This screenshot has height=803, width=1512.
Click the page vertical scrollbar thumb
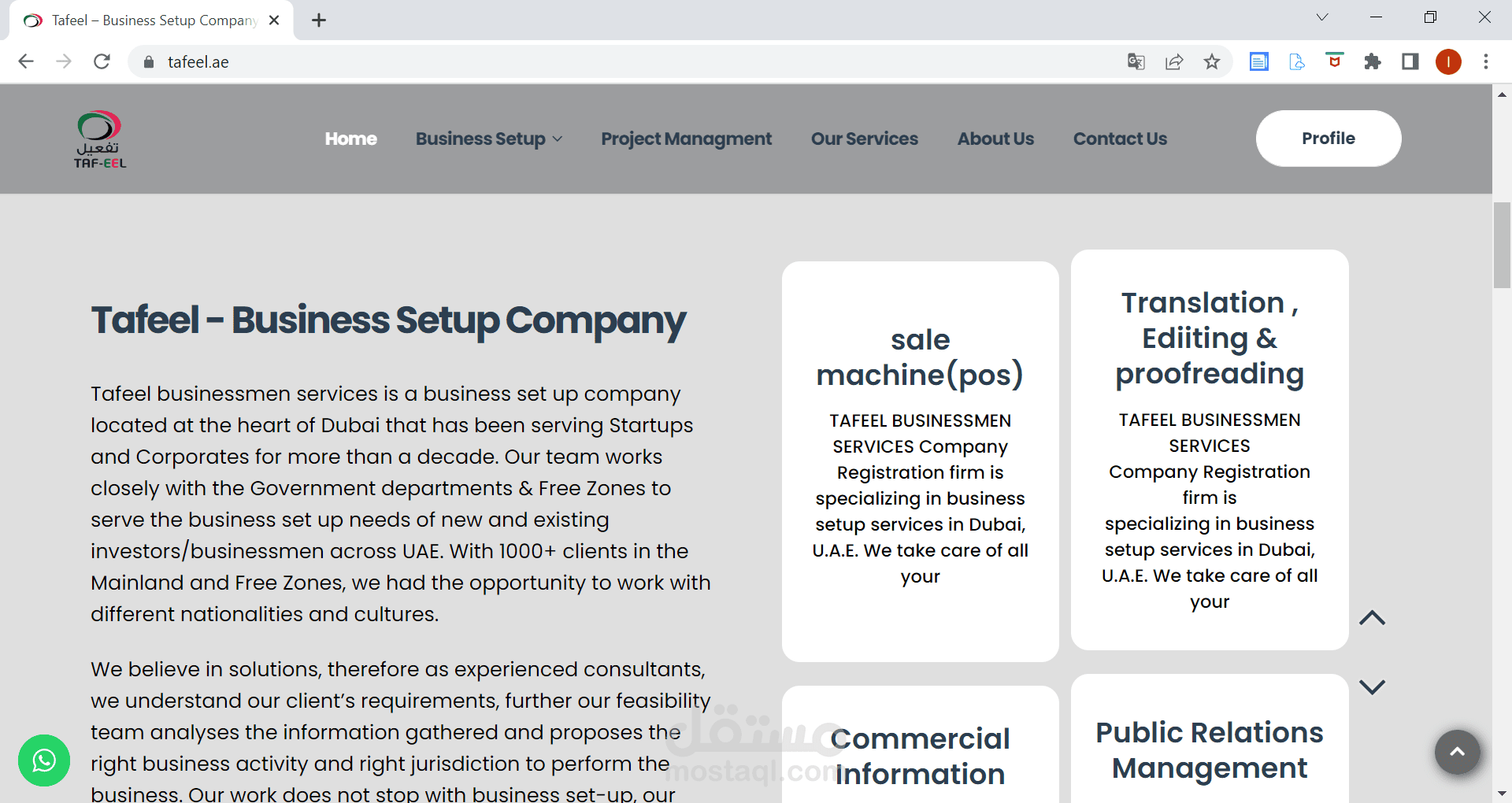[x=1502, y=246]
